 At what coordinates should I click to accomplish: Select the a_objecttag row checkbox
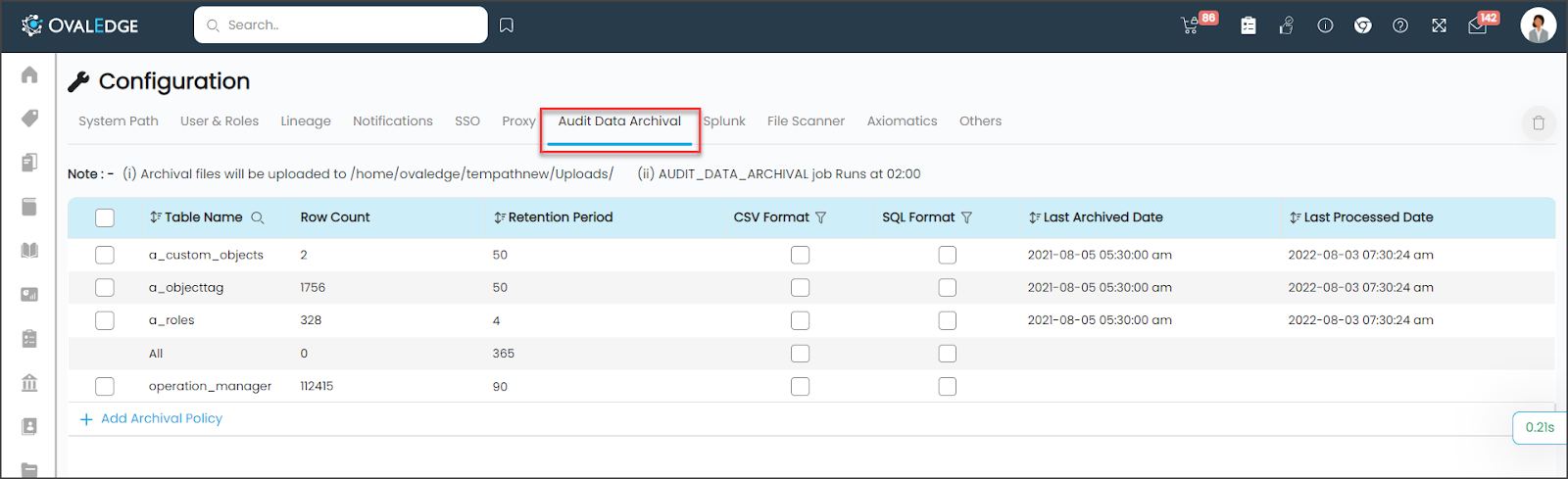[x=105, y=288]
